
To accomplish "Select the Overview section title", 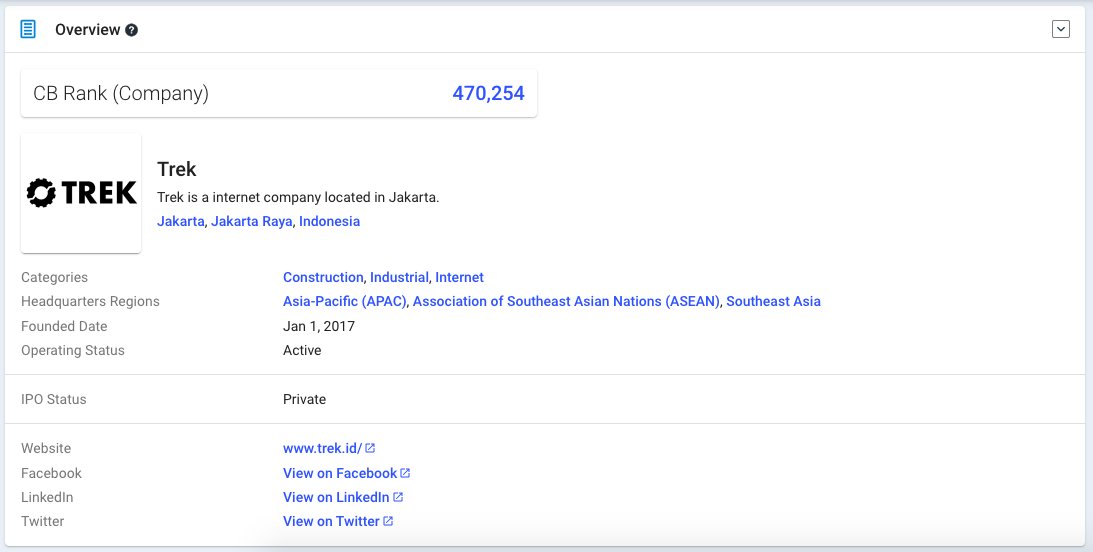I will (x=88, y=29).
